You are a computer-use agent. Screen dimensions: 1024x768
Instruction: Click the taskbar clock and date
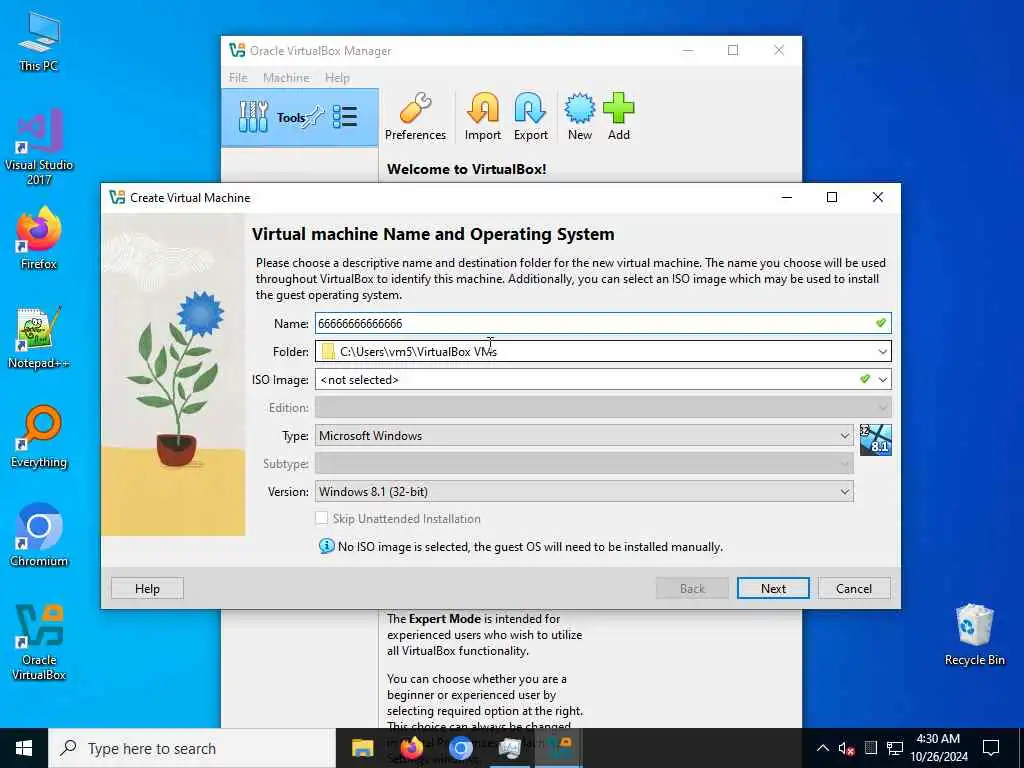pyautogui.click(x=938, y=748)
